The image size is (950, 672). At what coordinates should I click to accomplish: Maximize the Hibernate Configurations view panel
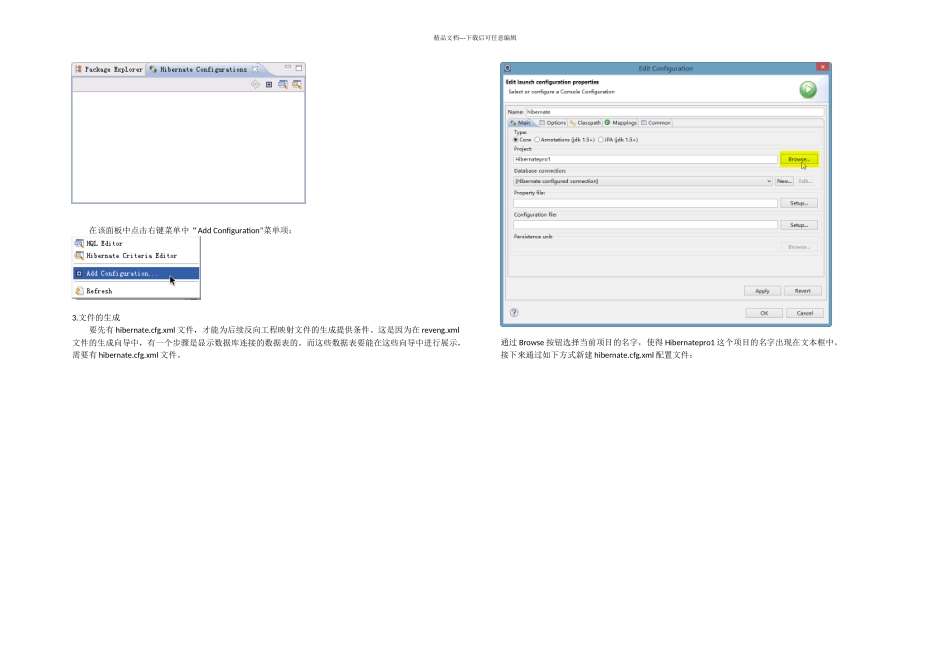(x=299, y=67)
